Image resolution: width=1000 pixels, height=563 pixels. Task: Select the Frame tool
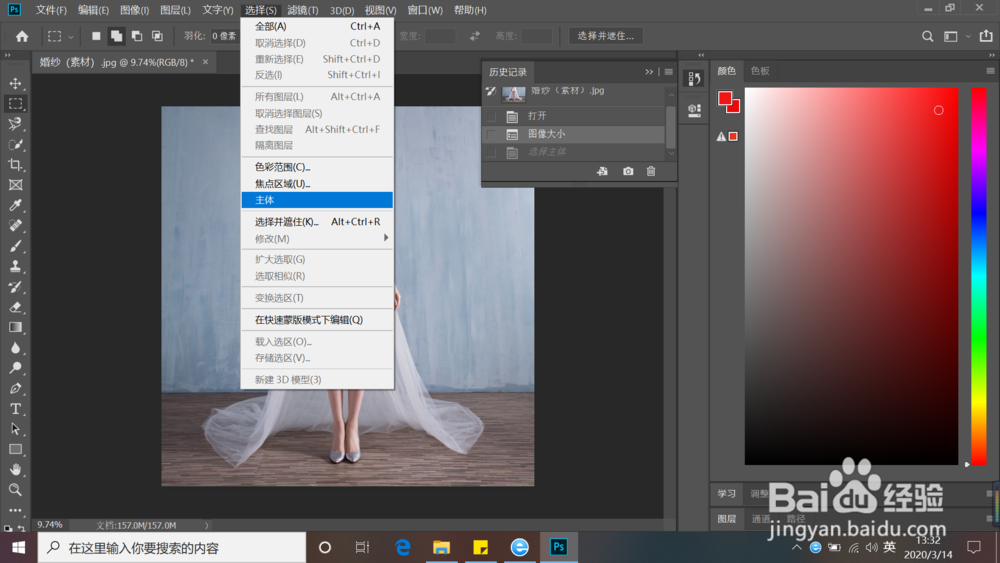[15, 185]
